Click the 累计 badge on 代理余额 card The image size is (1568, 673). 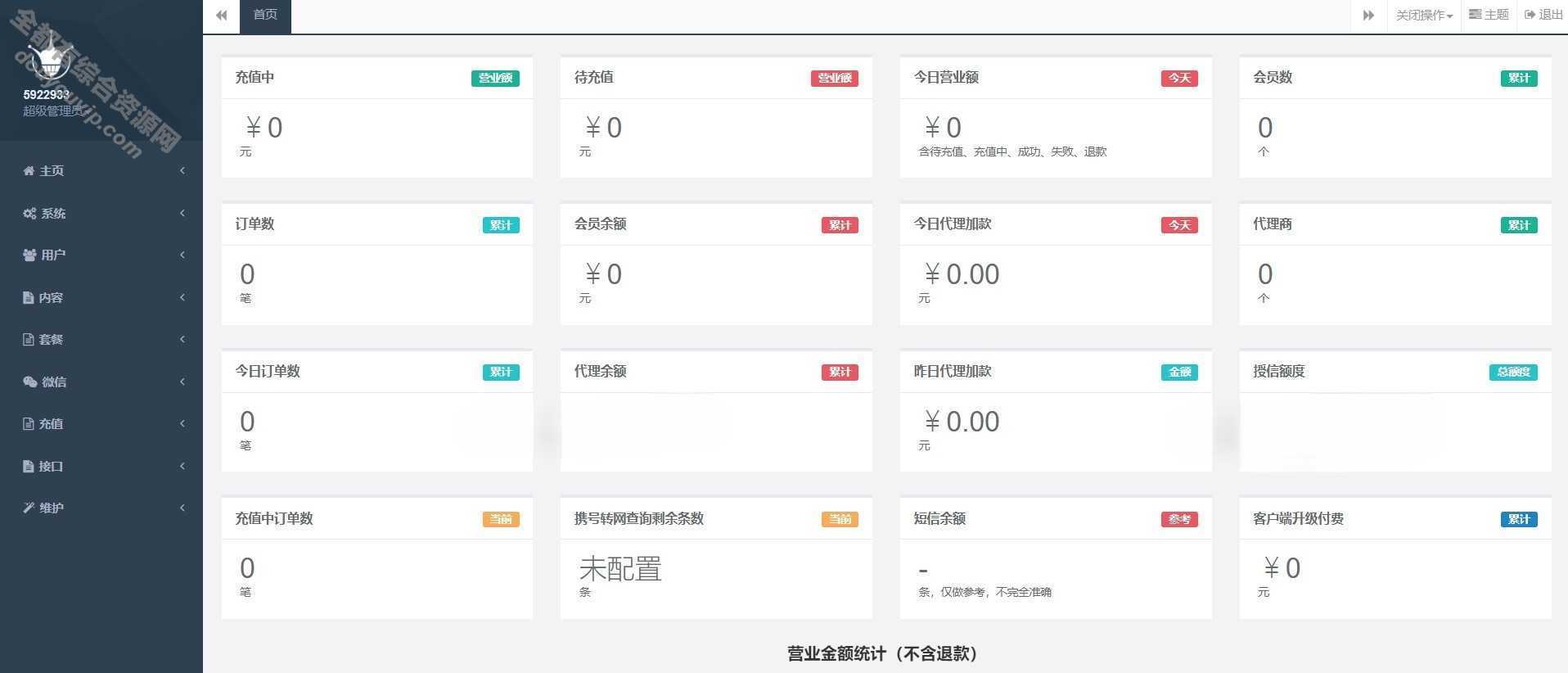[x=840, y=372]
